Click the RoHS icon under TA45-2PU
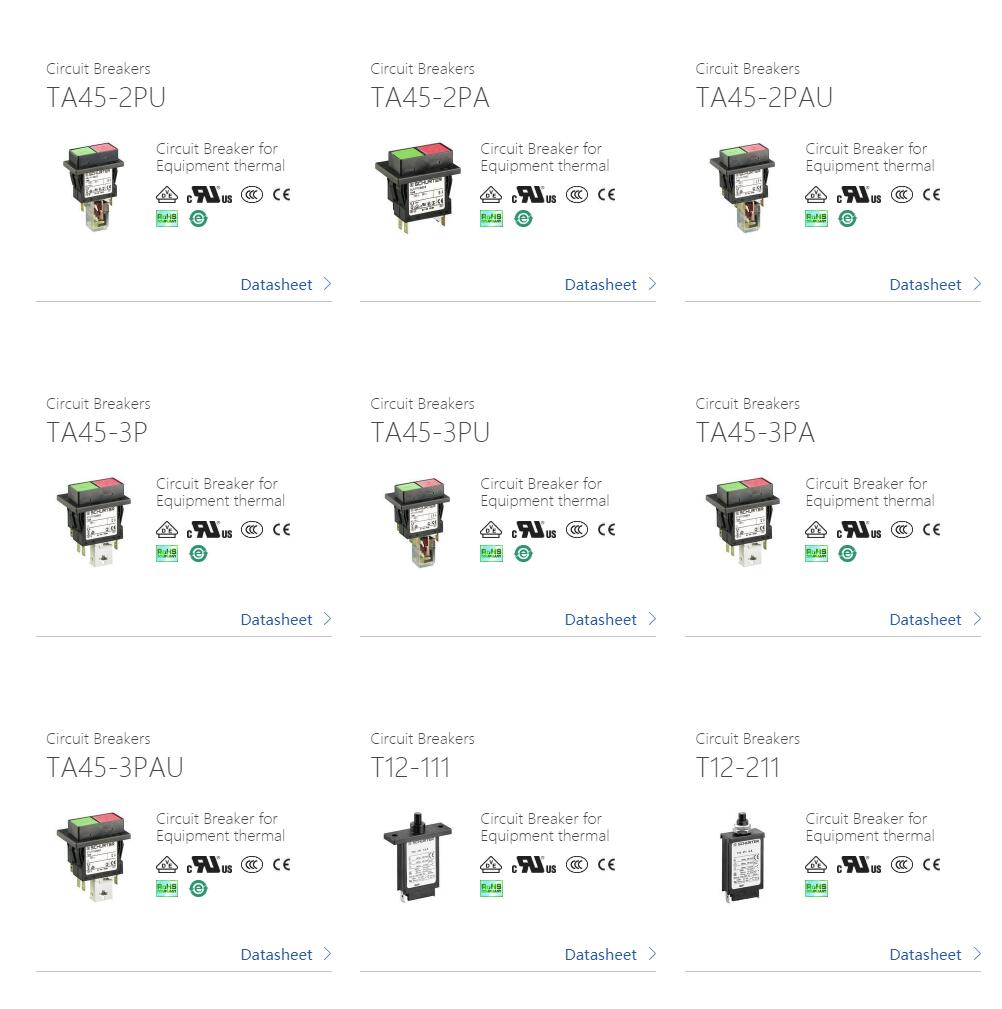This screenshot has width=1002, height=1009. [x=167, y=219]
